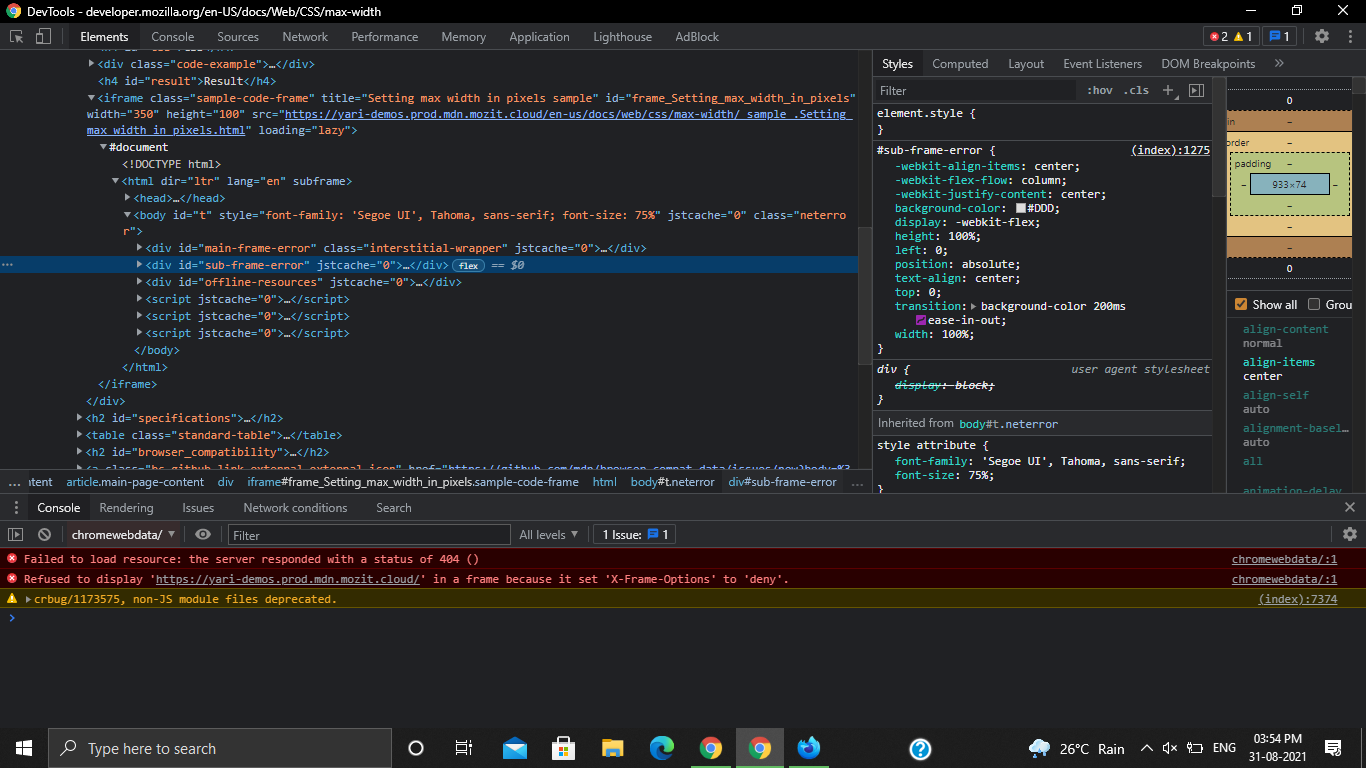Follow the (index):1275 source link
Screen dimensions: 1366x768
[1169, 149]
